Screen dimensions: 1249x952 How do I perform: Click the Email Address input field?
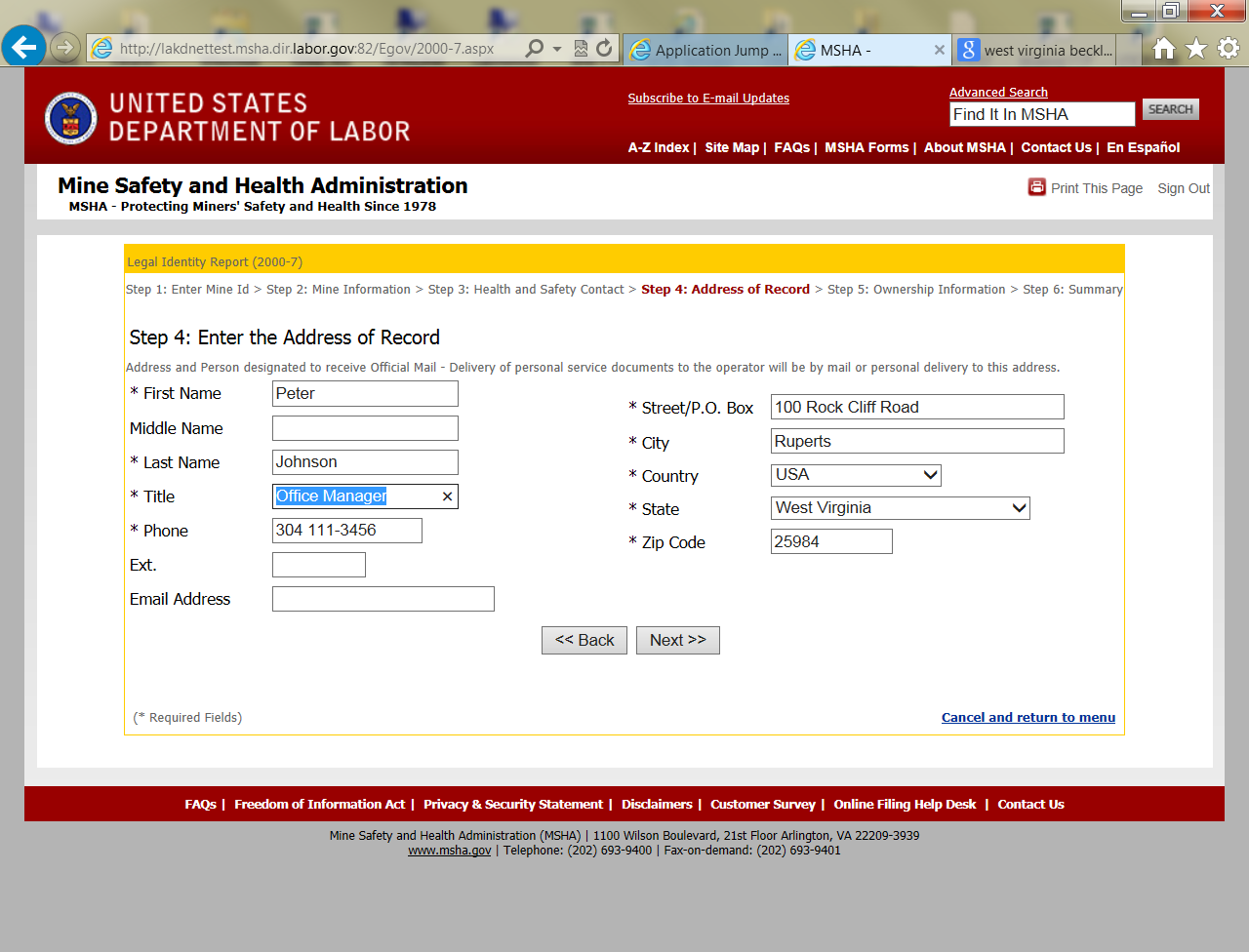pos(383,599)
